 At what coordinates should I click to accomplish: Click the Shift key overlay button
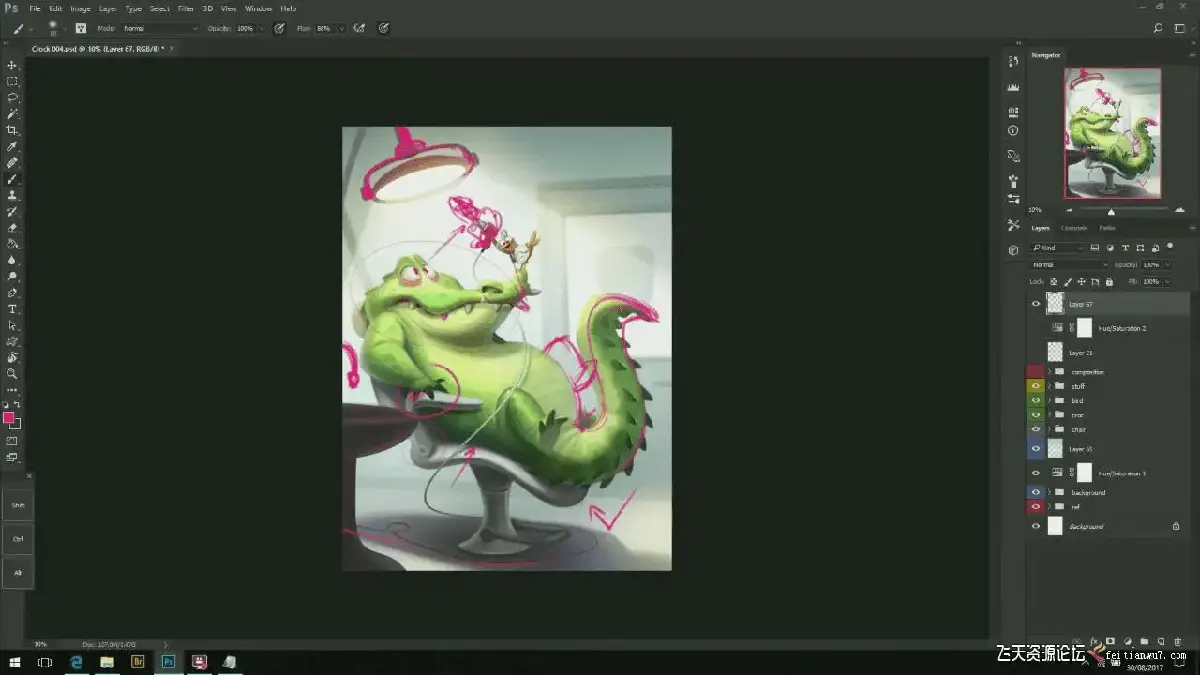point(18,505)
